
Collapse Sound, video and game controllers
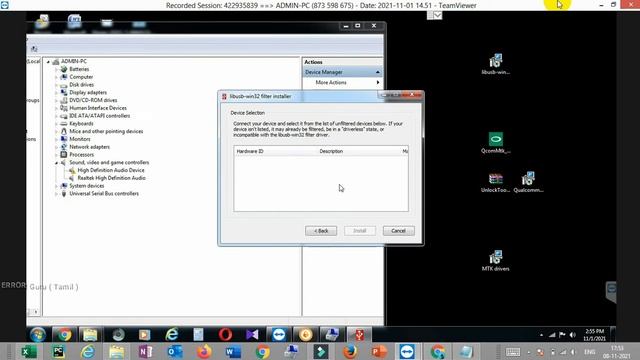56,163
